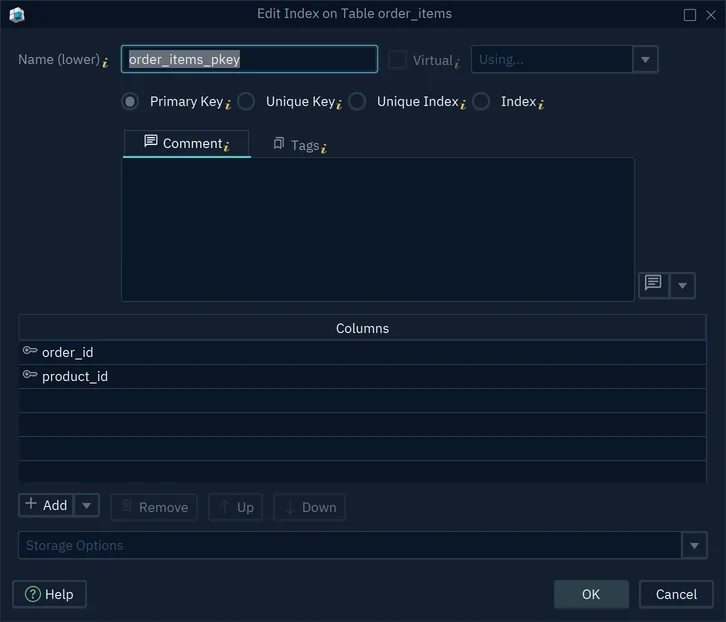The image size is (726, 622).
Task: Click info icon on Tags tab
Action: 324,148
